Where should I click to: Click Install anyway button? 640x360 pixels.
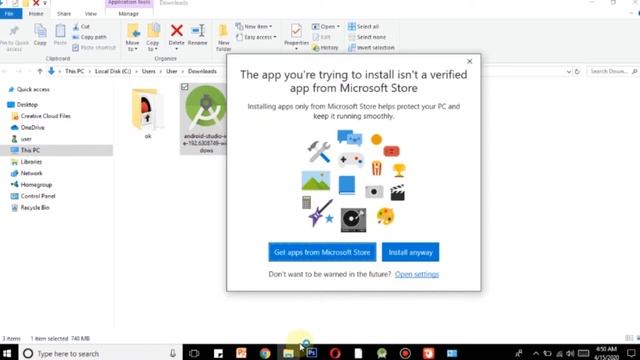pos(410,252)
